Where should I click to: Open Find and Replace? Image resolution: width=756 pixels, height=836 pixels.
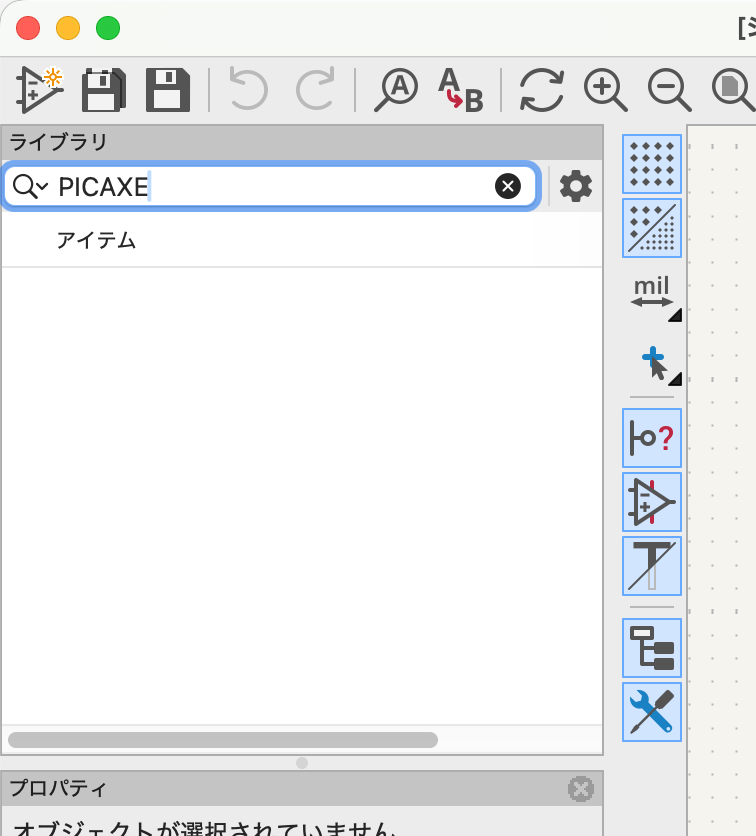point(461,90)
